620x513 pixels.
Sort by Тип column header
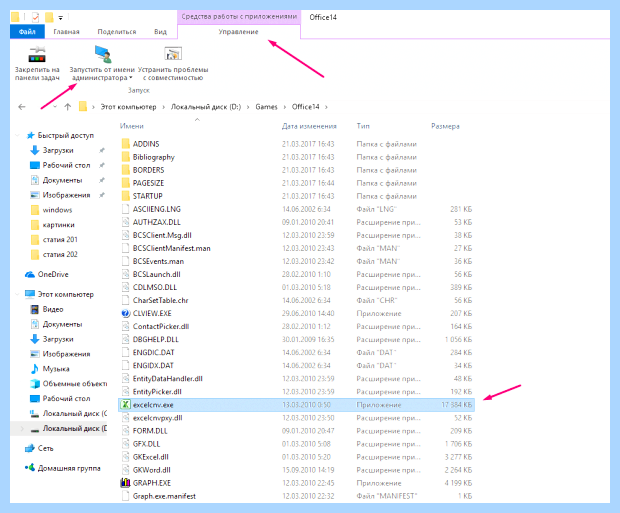(x=363, y=126)
